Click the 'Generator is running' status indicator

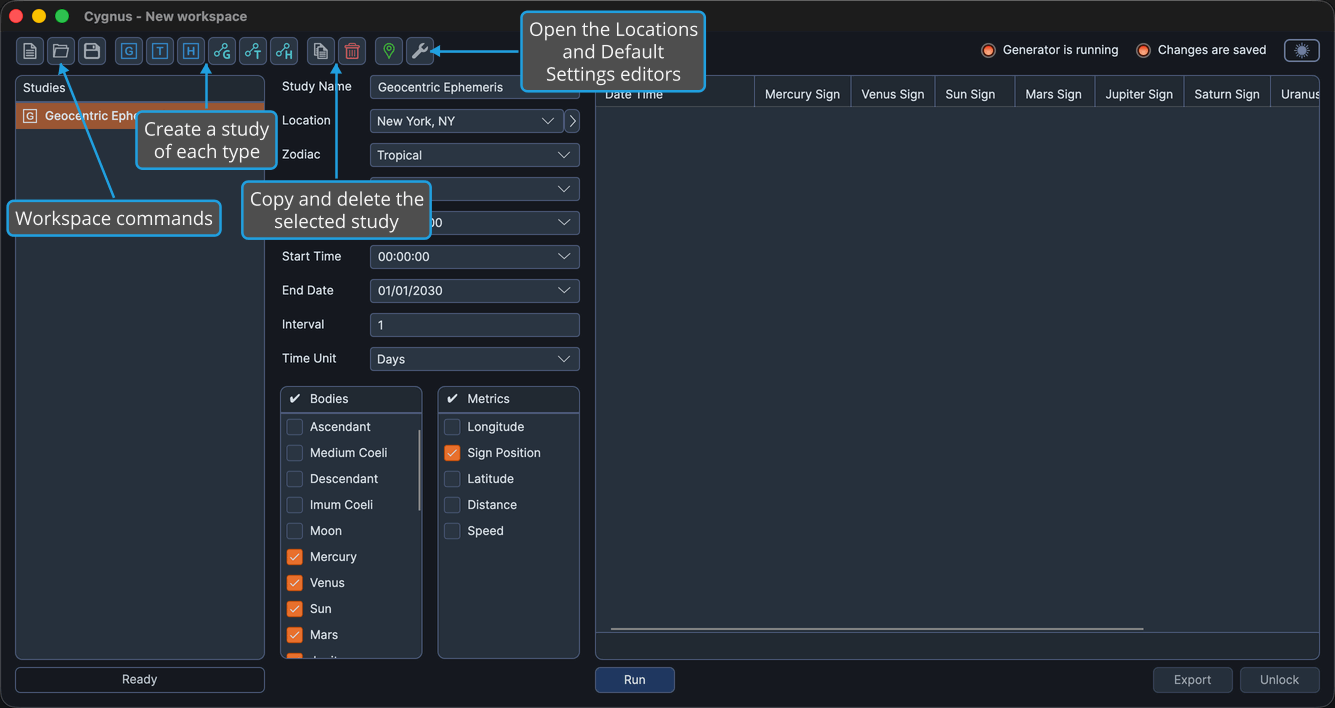click(x=1050, y=50)
